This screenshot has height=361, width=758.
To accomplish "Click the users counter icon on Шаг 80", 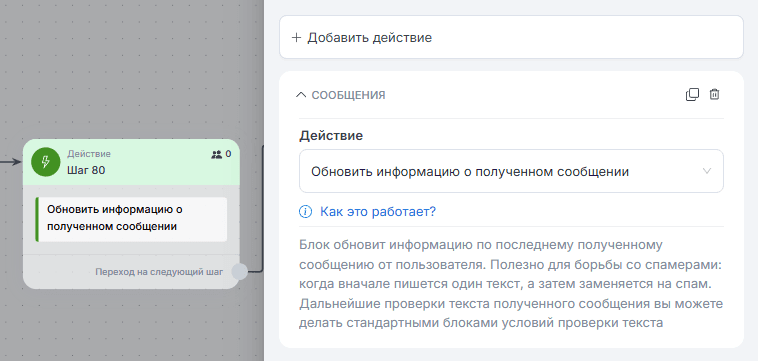I will 216,154.
